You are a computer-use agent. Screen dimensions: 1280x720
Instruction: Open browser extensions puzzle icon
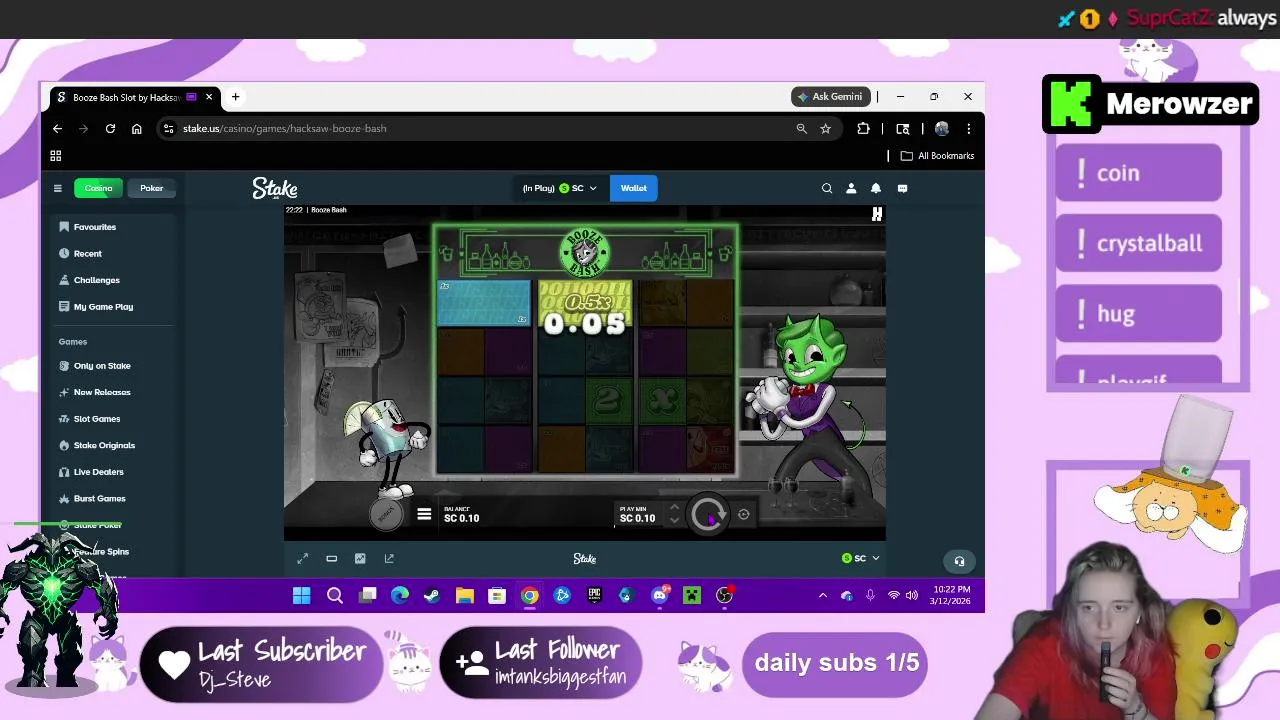pos(864,128)
